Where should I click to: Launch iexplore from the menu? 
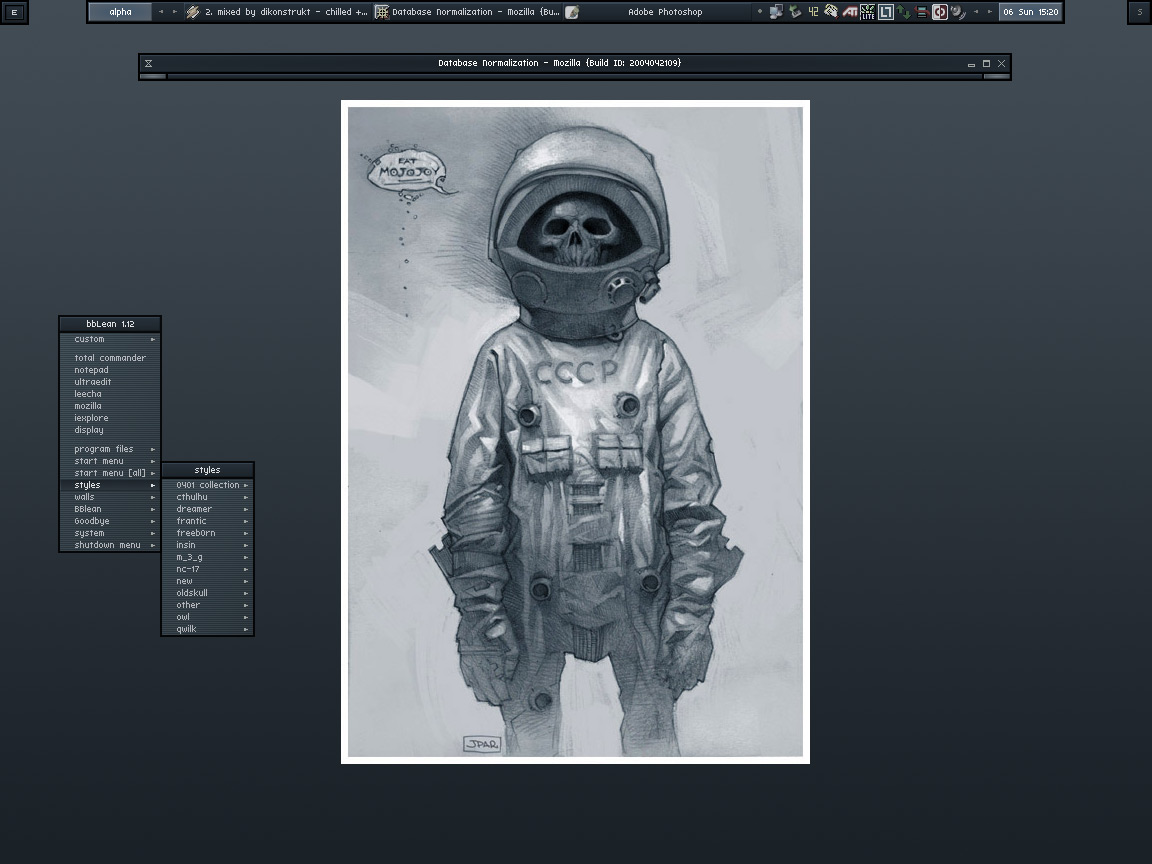(x=110, y=418)
